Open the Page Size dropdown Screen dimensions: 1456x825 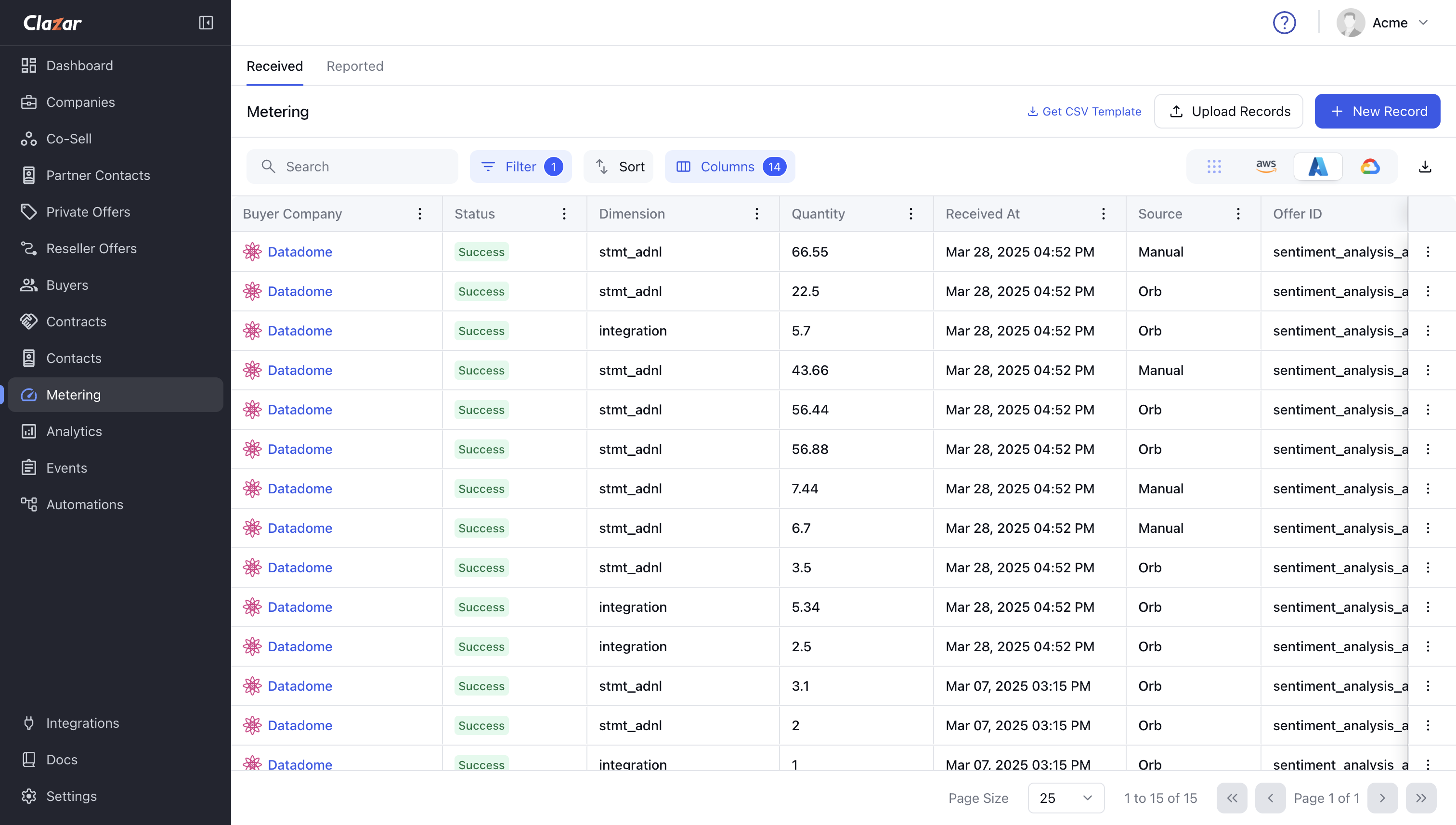pyautogui.click(x=1066, y=798)
